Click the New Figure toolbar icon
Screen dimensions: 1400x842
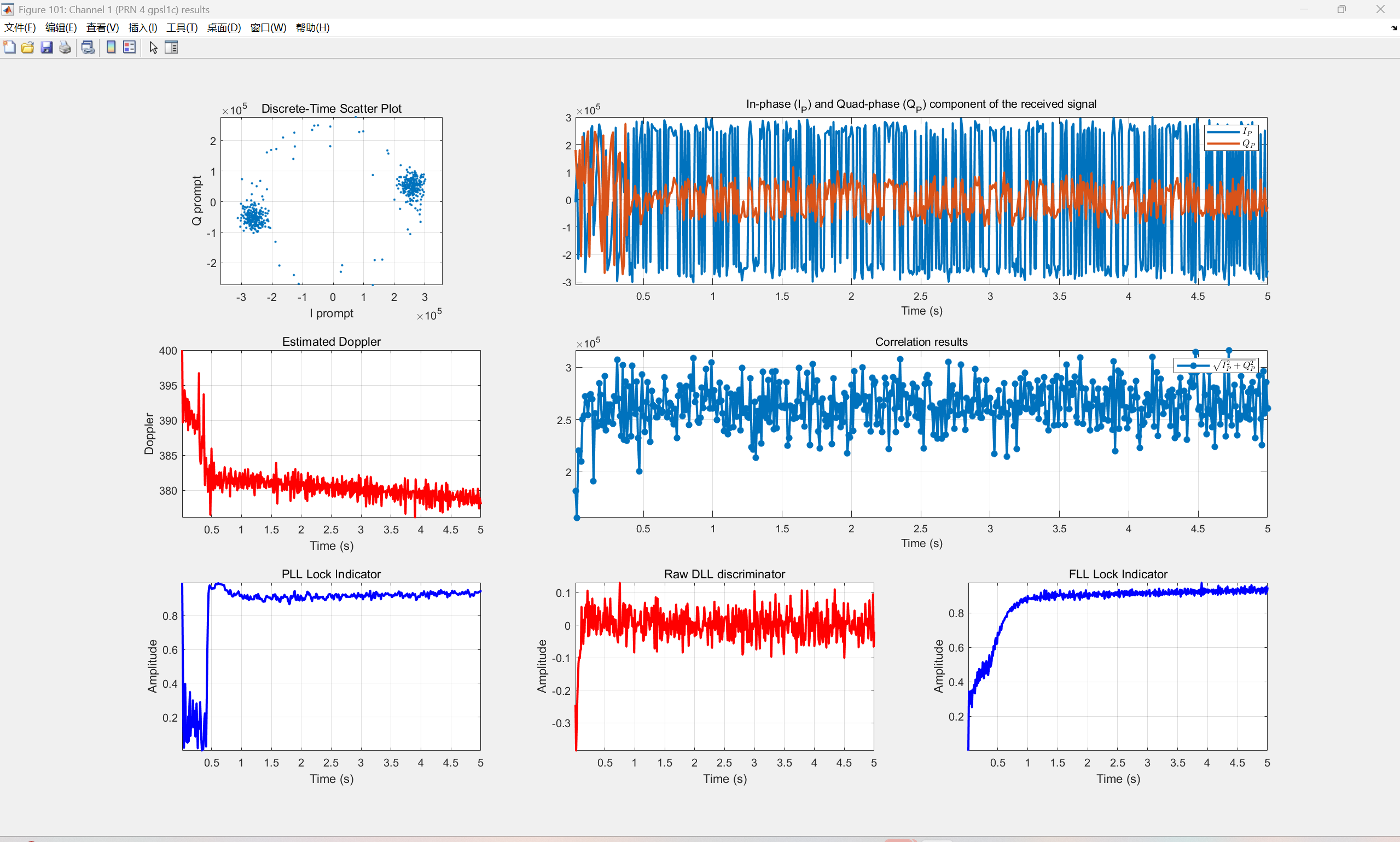coord(10,48)
